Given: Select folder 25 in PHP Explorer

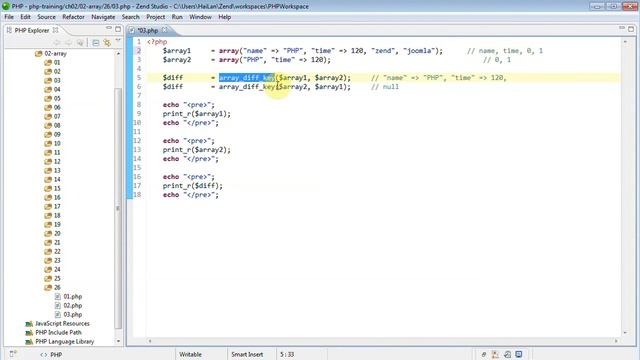Looking at the screenshot, I should pos(57,278).
